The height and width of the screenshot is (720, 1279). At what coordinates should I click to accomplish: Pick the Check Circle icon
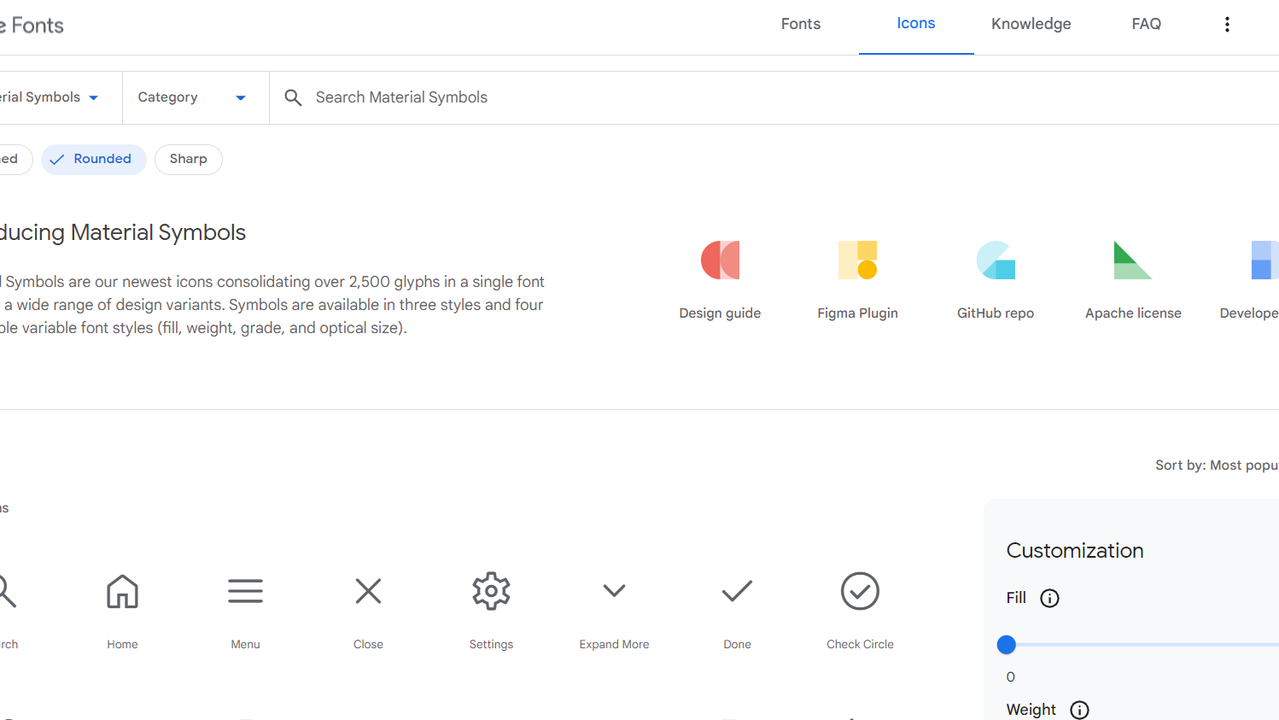click(860, 591)
